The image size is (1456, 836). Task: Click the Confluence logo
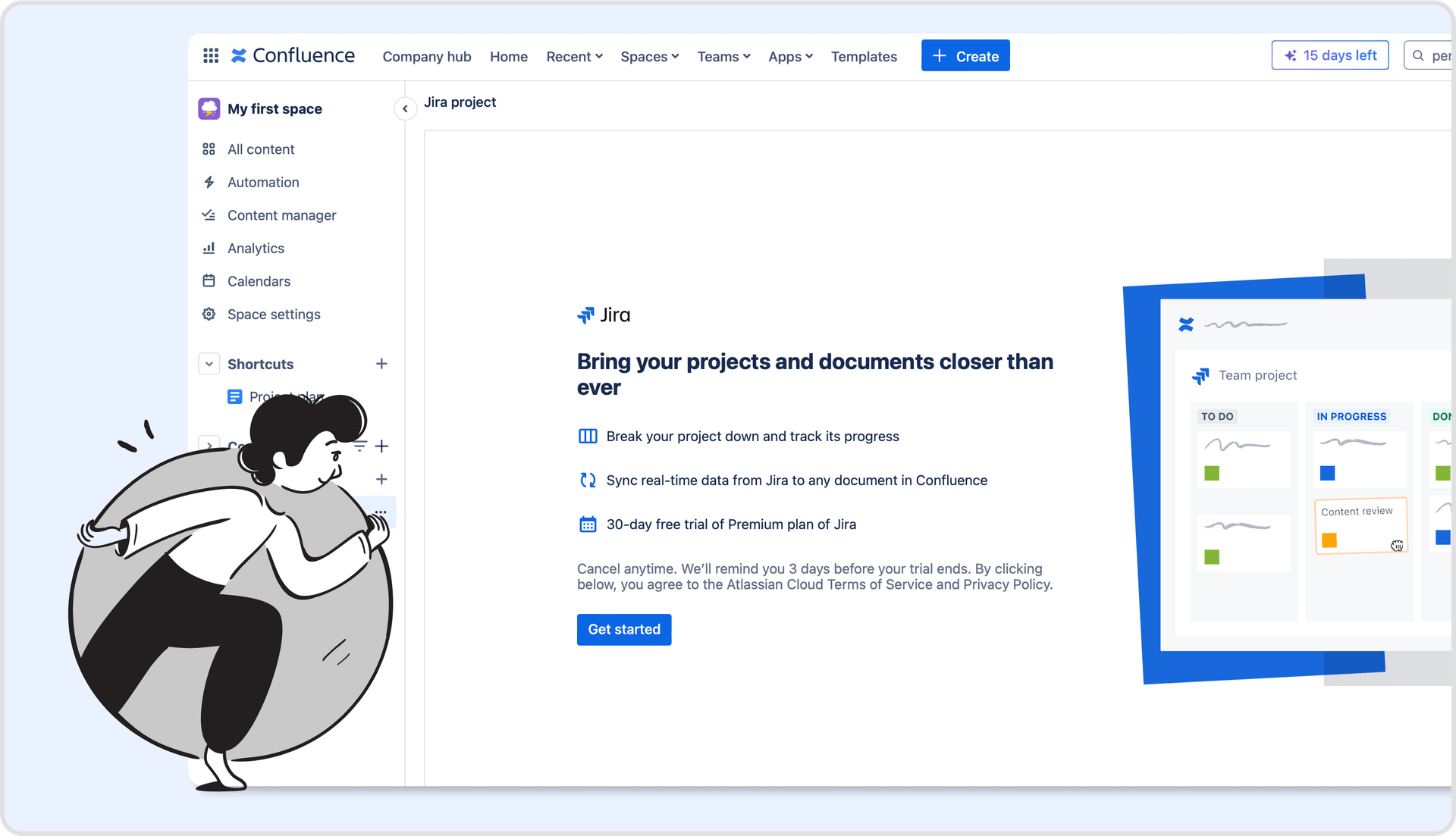tap(293, 56)
